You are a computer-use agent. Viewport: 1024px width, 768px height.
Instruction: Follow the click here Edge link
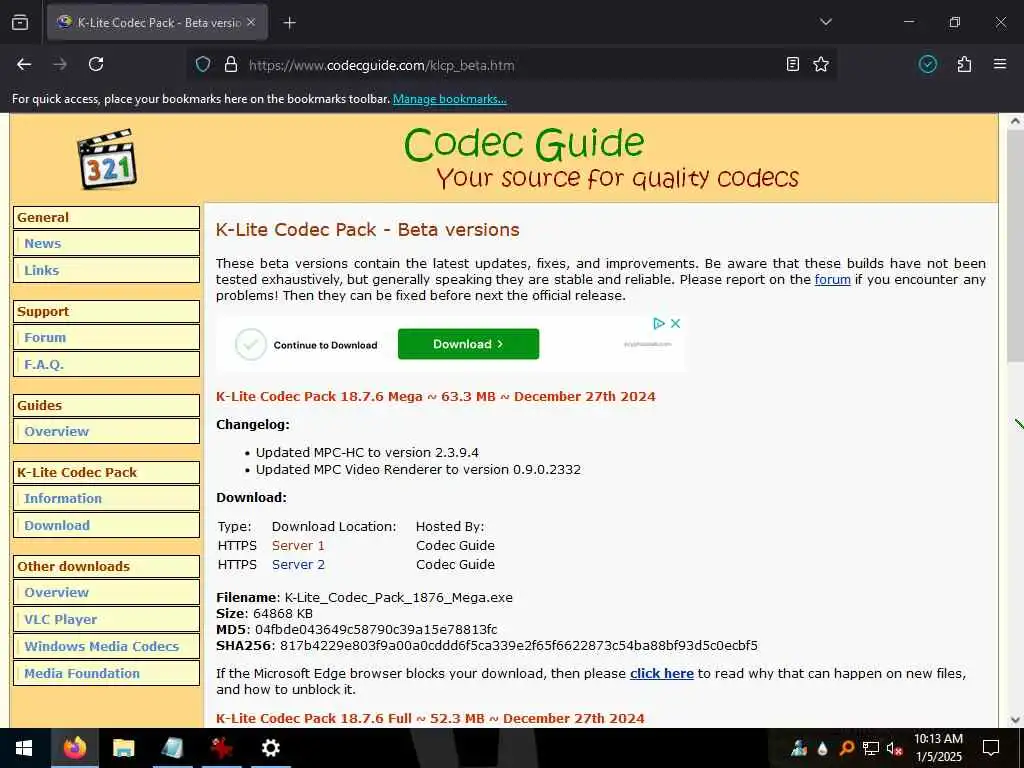662,673
